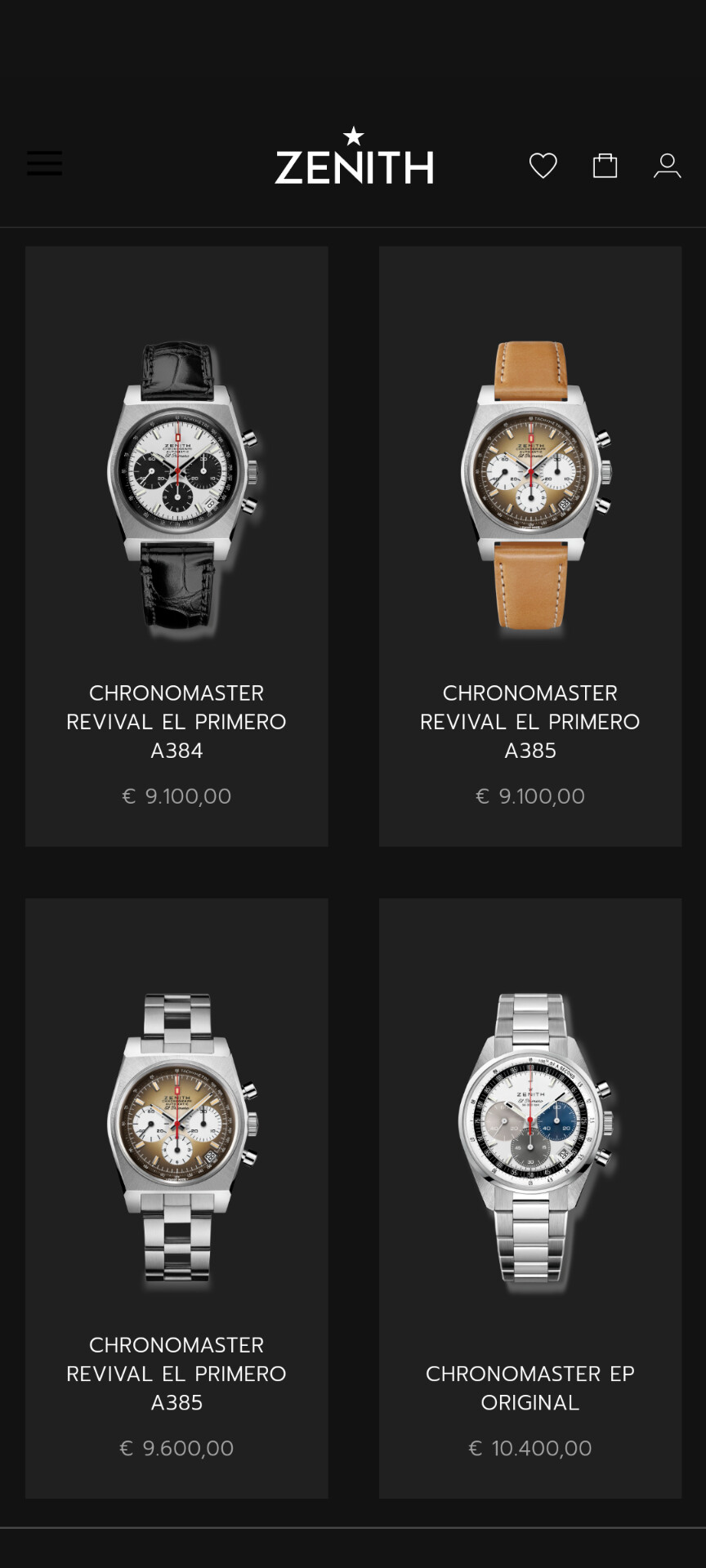This screenshot has width=706, height=1568.
Task: Open the A385 title priced € 9.600,00
Action: tap(176, 1374)
